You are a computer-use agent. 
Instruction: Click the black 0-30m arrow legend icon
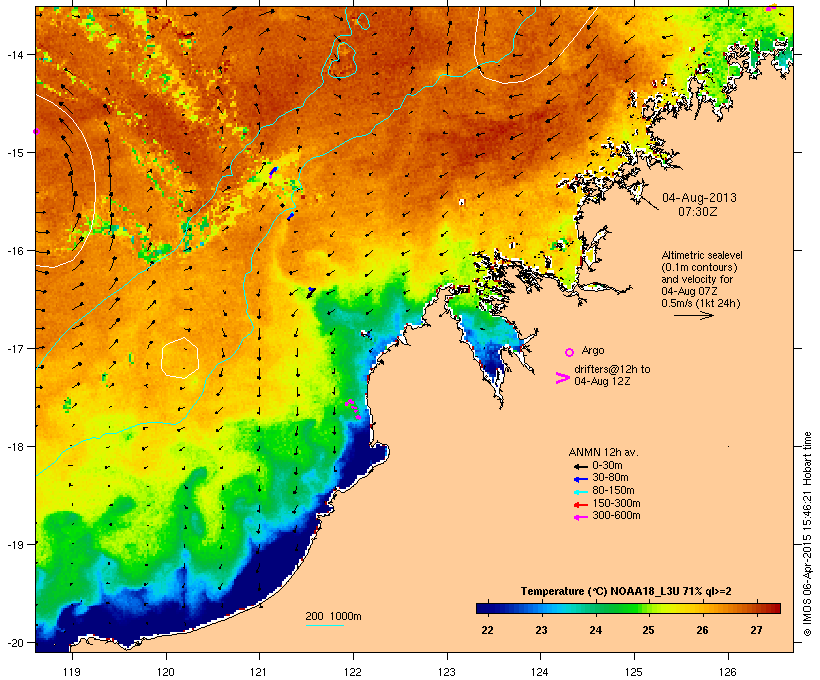coord(580,466)
